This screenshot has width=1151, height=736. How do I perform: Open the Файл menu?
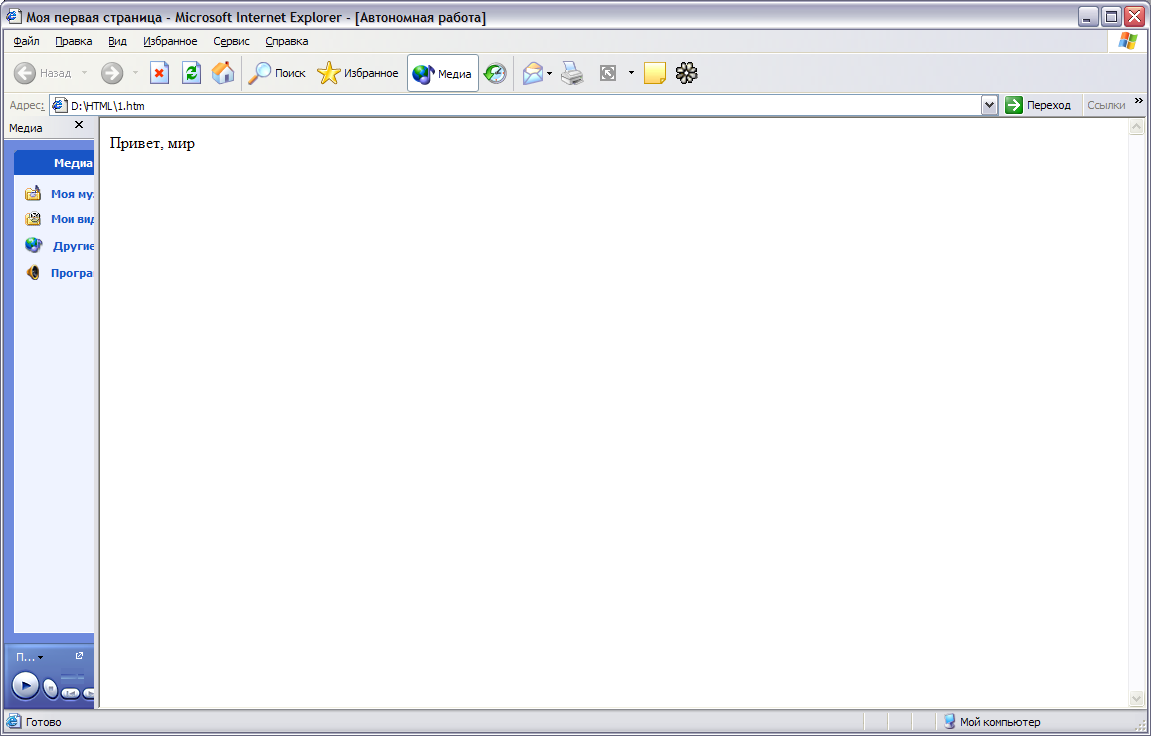tap(26, 41)
